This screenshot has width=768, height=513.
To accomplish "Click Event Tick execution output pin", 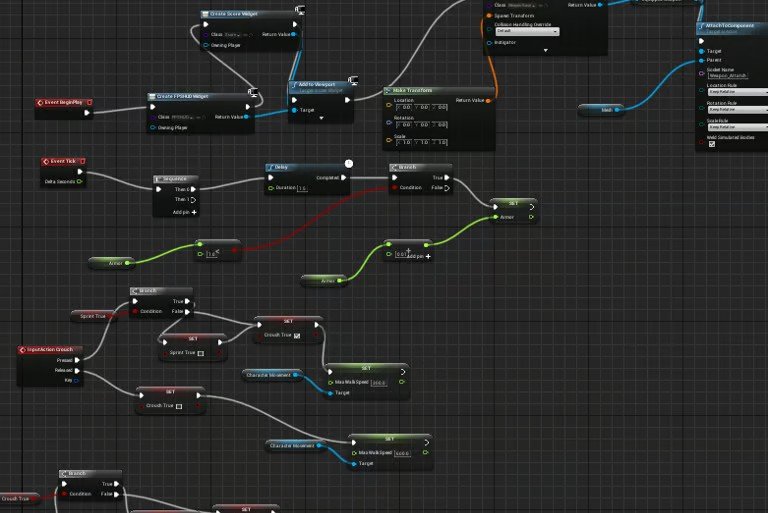I will 80,172.
